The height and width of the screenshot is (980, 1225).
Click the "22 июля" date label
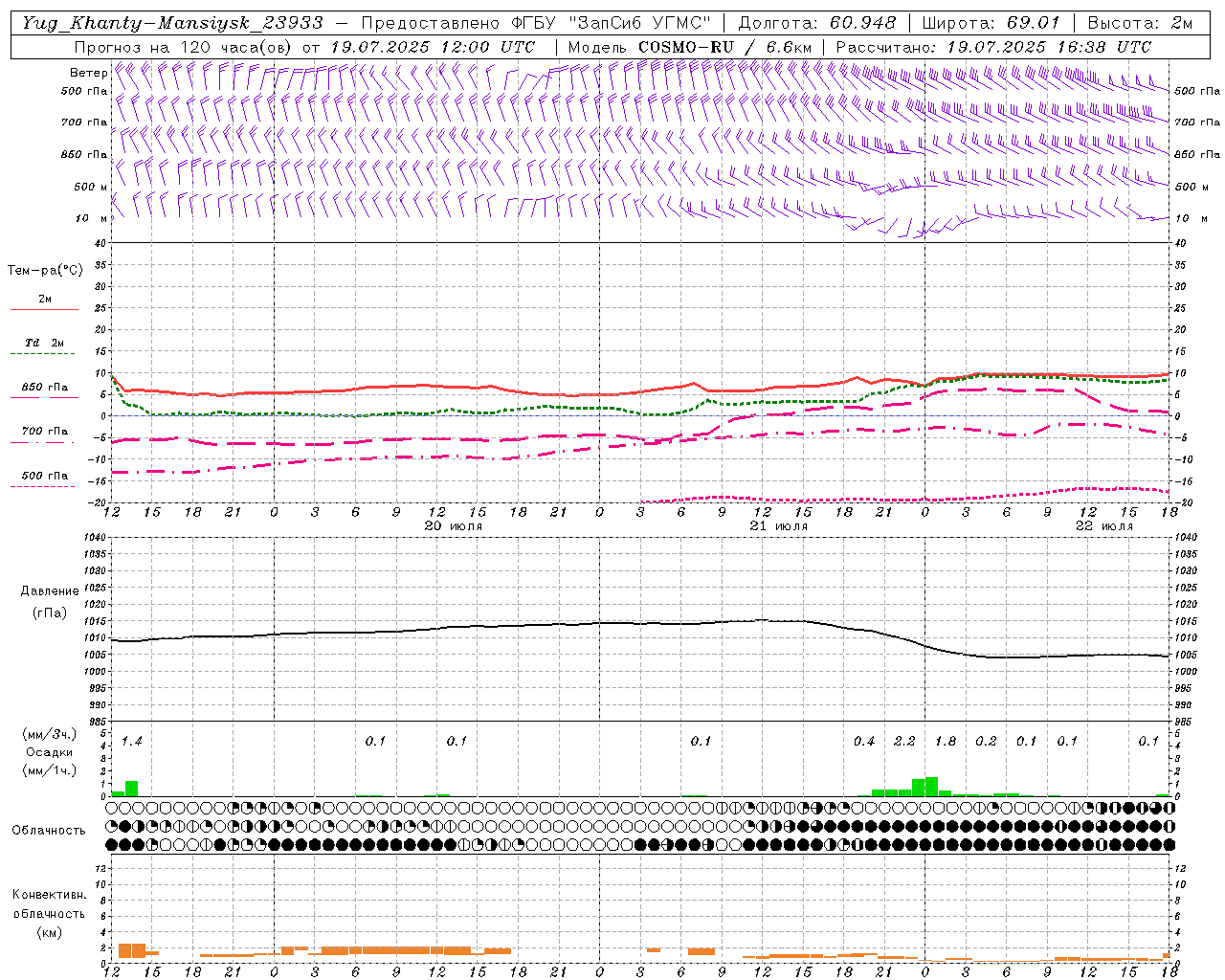click(x=1103, y=526)
